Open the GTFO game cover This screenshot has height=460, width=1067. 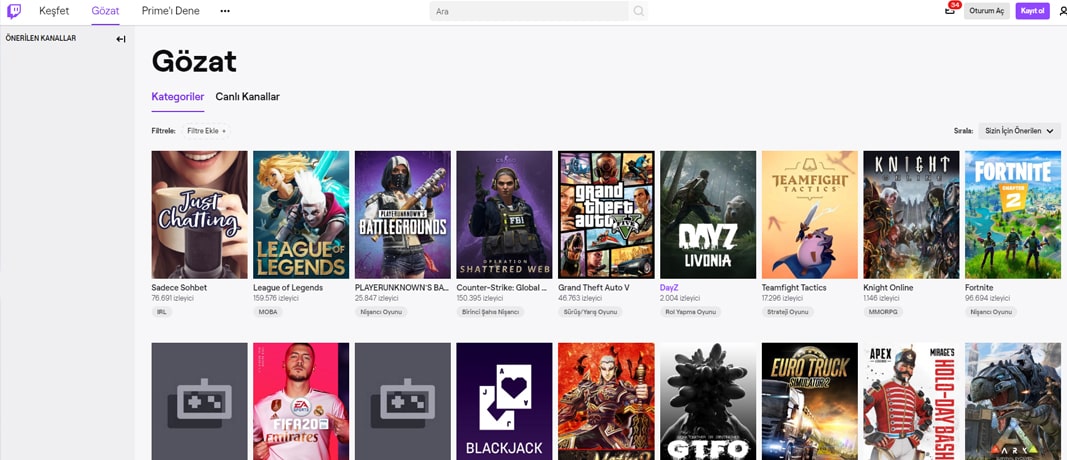[x=708, y=401]
